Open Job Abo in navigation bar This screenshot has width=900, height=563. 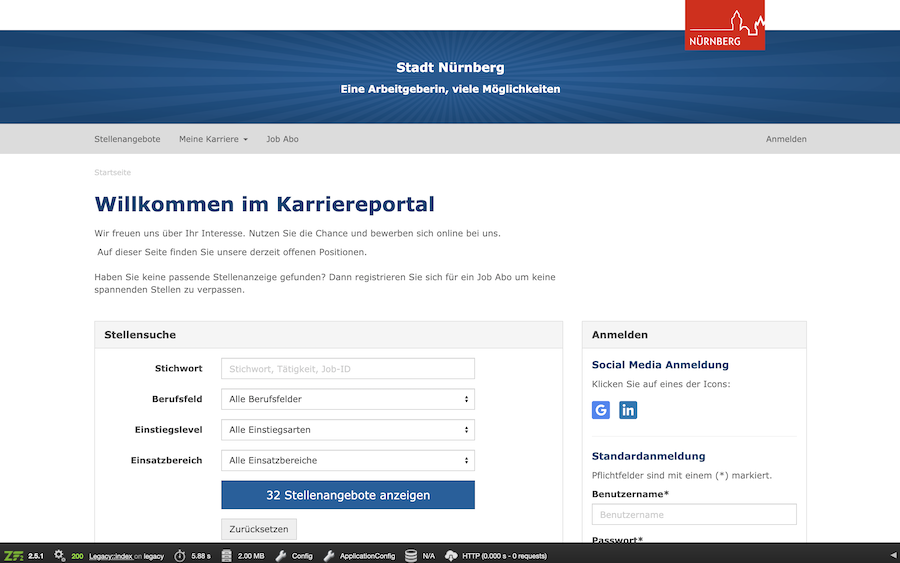tap(282, 139)
